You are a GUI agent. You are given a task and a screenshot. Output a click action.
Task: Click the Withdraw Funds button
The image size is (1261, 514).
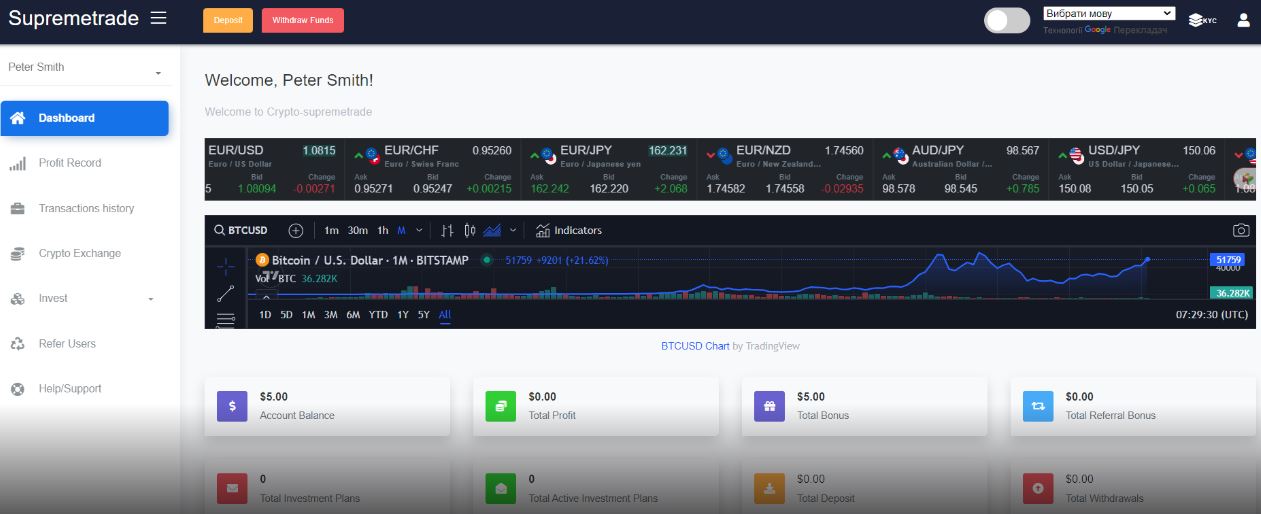(x=302, y=20)
